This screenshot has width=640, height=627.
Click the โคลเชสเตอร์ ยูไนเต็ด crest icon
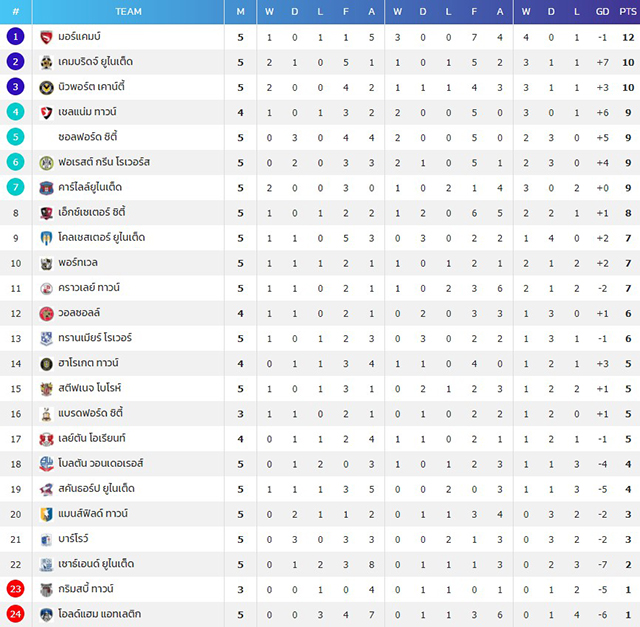pos(46,238)
